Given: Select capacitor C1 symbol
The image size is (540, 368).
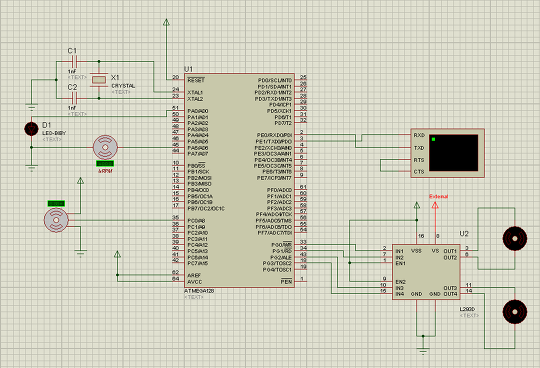Looking at the screenshot, I should point(74,62).
